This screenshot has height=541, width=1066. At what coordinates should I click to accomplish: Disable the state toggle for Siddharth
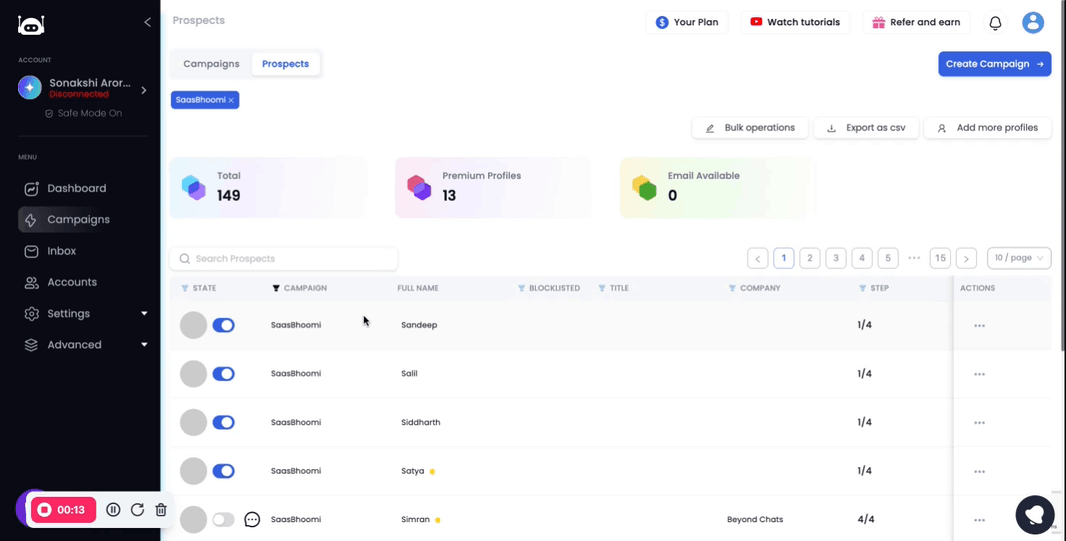coord(224,423)
